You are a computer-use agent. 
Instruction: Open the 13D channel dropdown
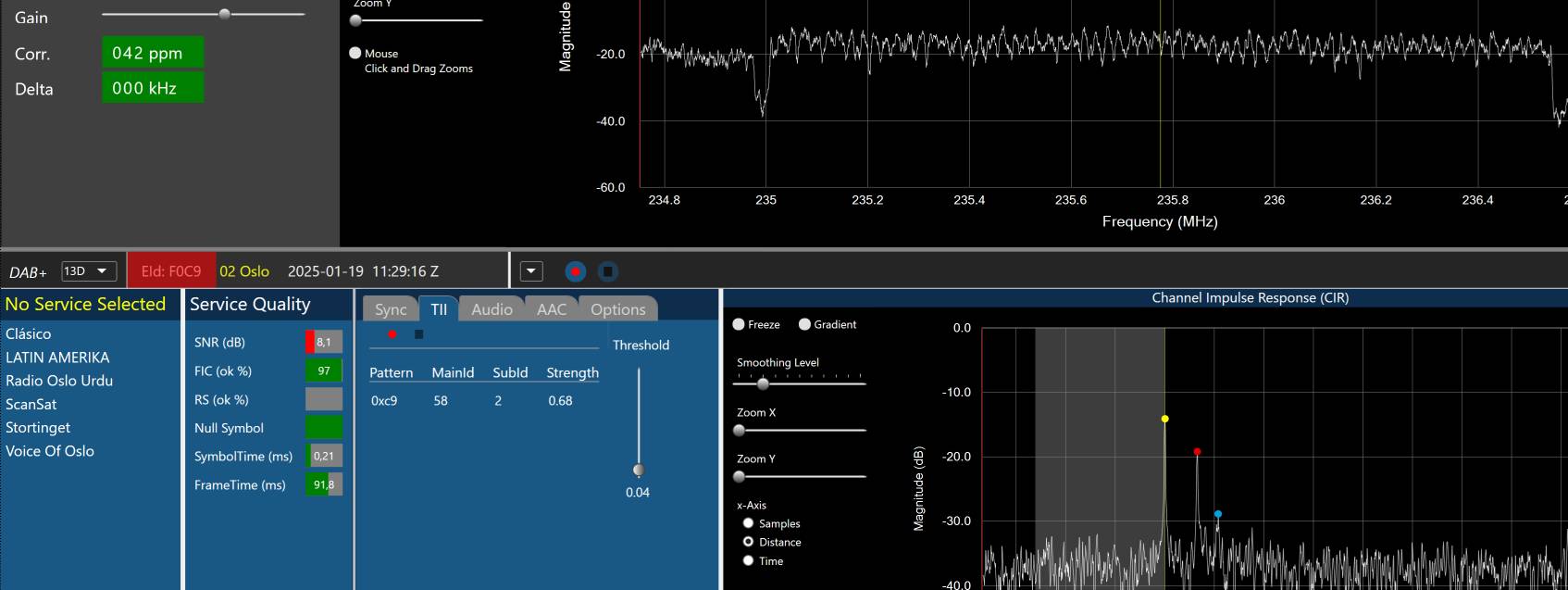pyautogui.click(x=89, y=271)
